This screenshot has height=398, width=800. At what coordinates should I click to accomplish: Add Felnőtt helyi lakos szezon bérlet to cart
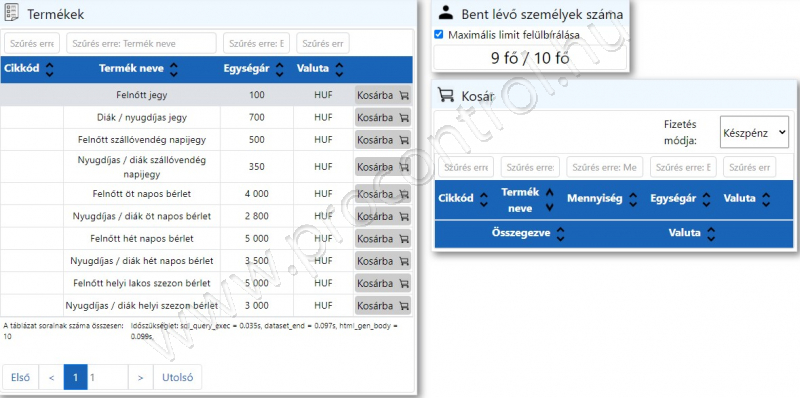pos(383,283)
